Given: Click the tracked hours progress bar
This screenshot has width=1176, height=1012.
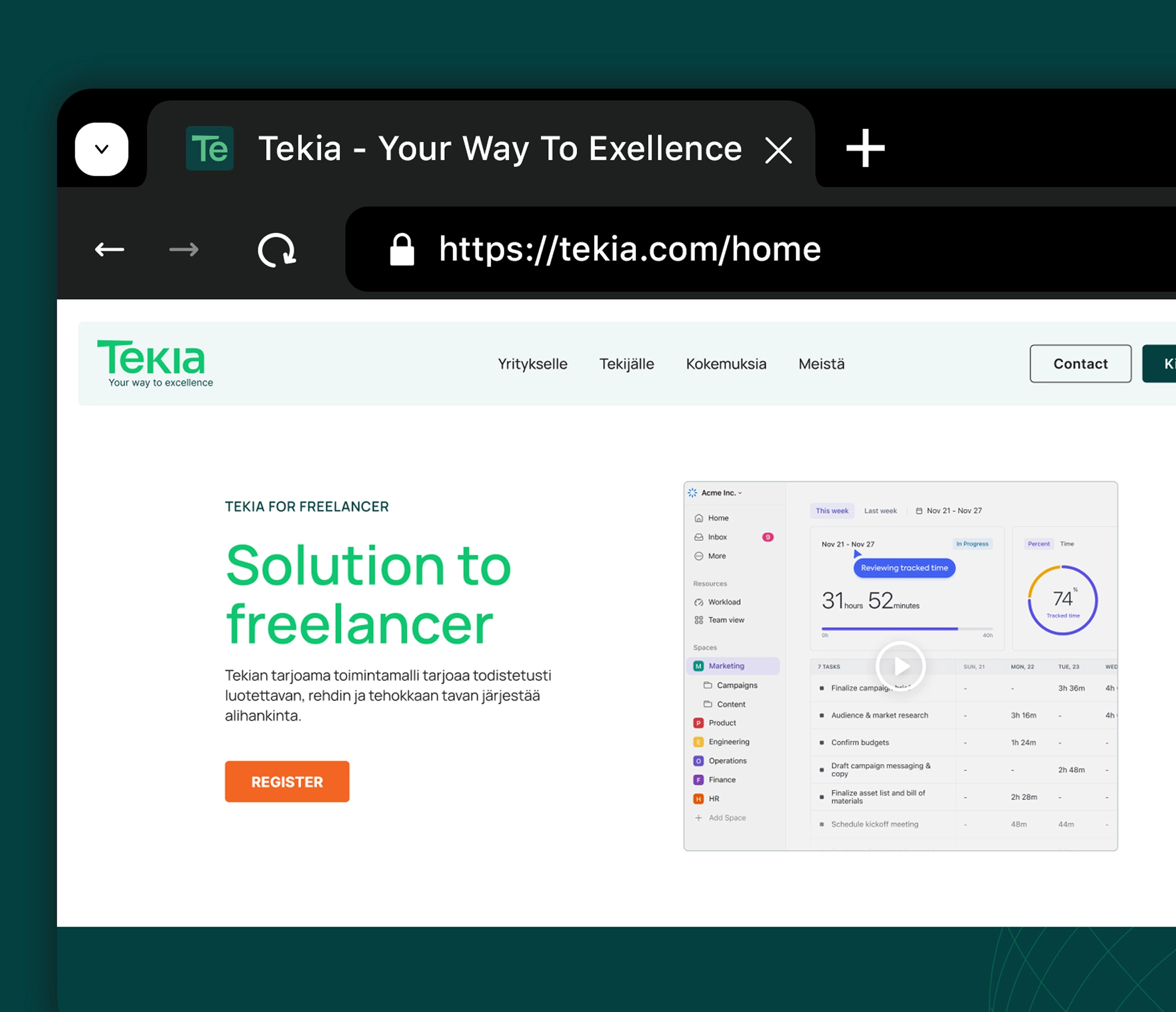Looking at the screenshot, I should (x=907, y=629).
